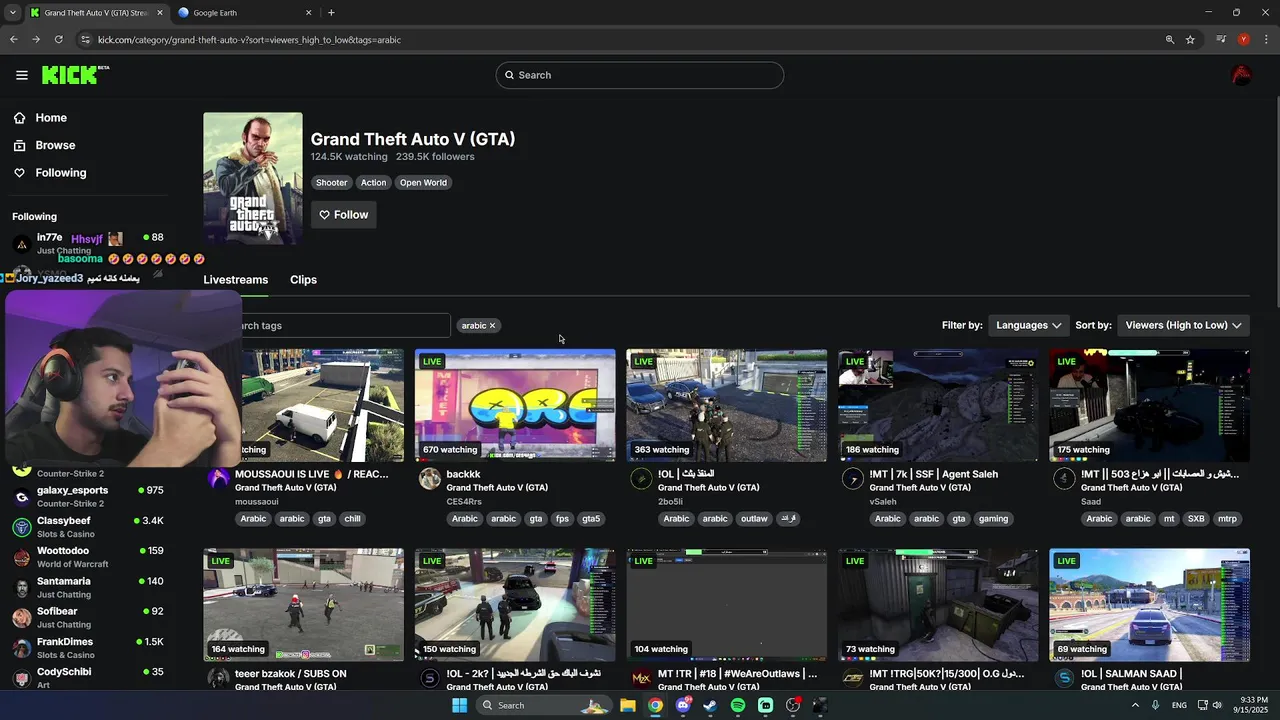Open Spotify from taskbar

tap(738, 705)
